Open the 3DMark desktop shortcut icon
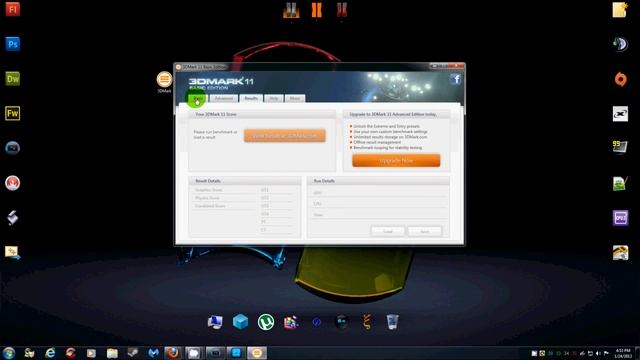The image size is (640, 360). [x=164, y=79]
